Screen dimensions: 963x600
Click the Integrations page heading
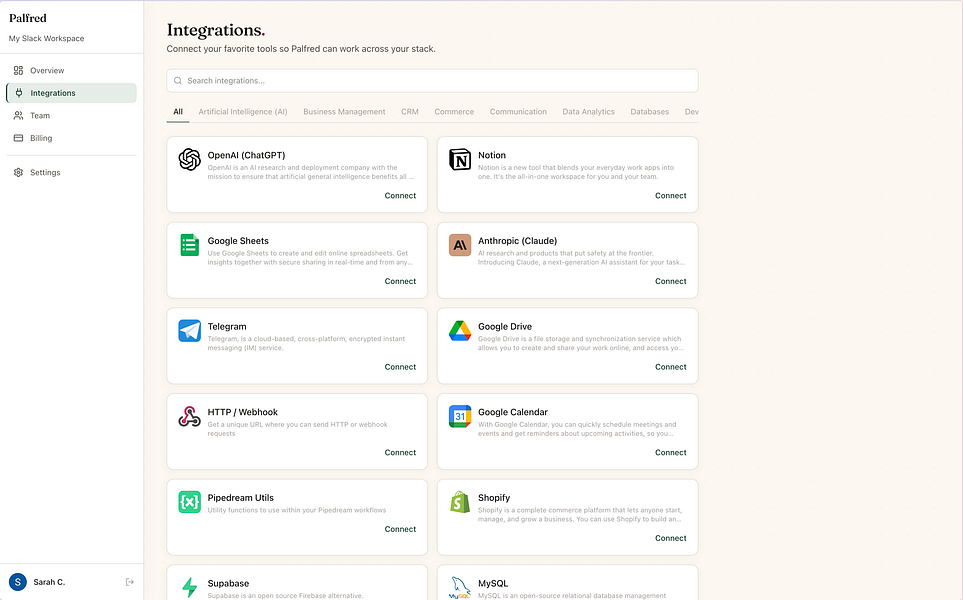click(x=216, y=30)
